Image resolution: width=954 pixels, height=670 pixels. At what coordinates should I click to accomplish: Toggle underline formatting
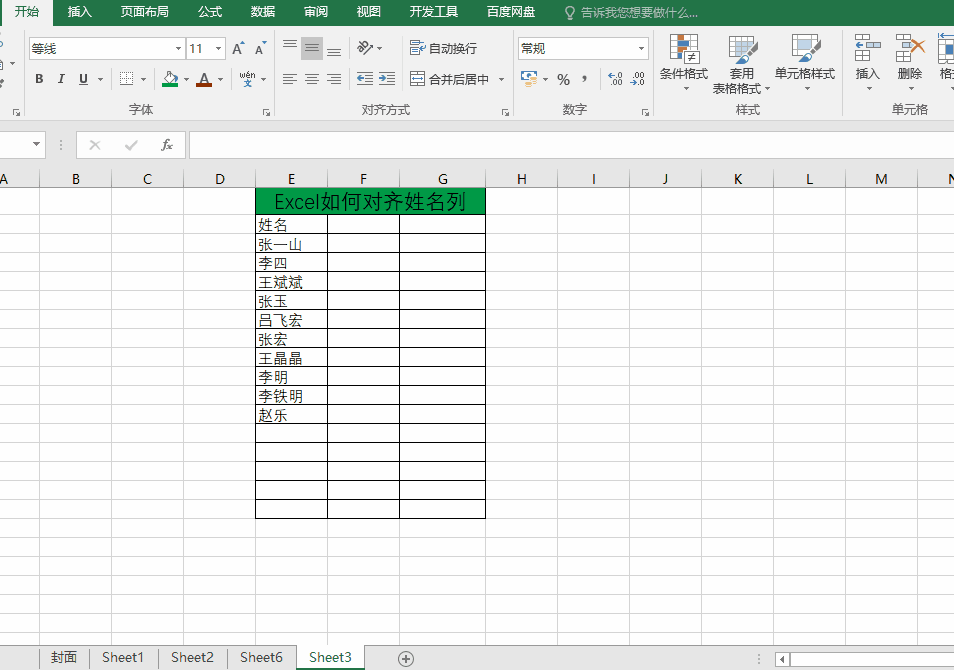(x=83, y=79)
